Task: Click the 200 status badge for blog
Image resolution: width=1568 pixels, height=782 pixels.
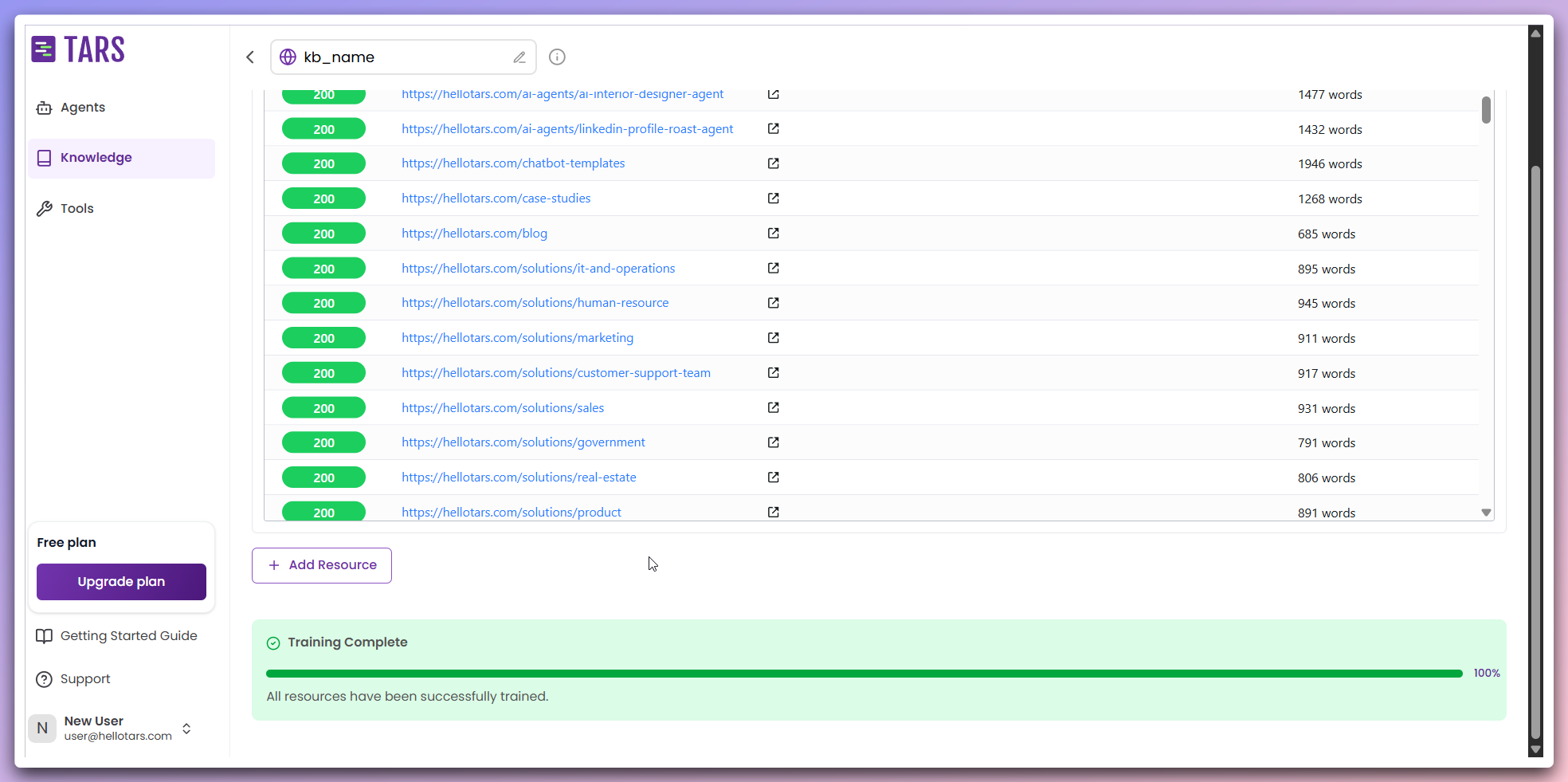Action: (x=323, y=234)
